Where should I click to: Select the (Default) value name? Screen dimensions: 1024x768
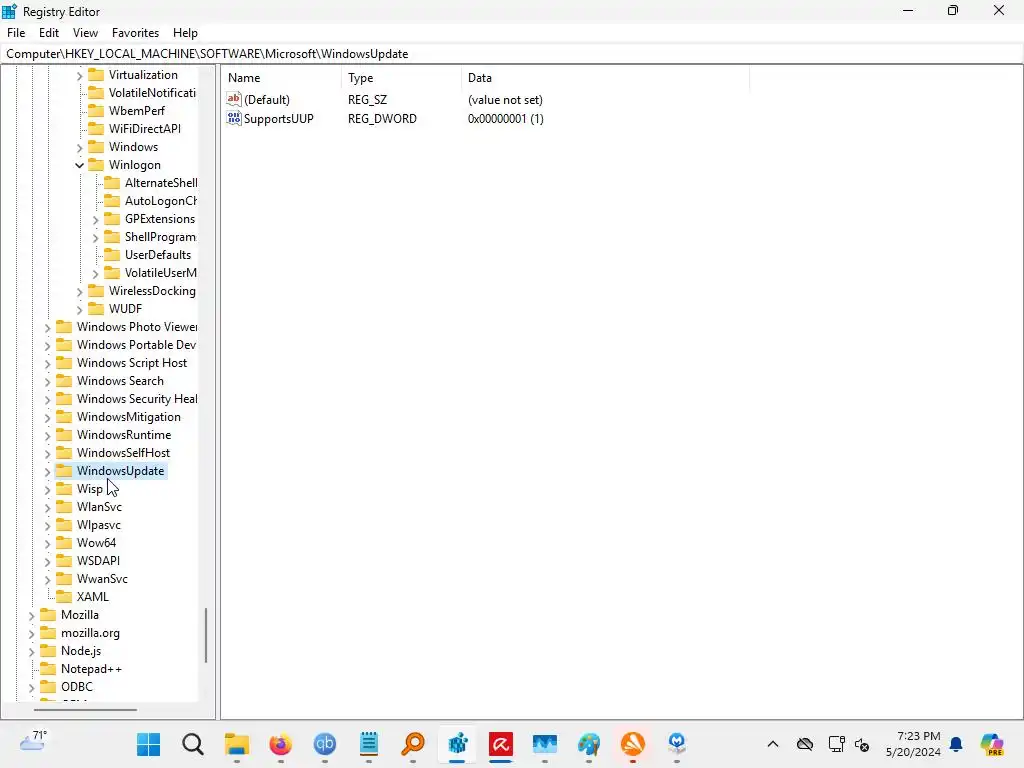coord(267,100)
